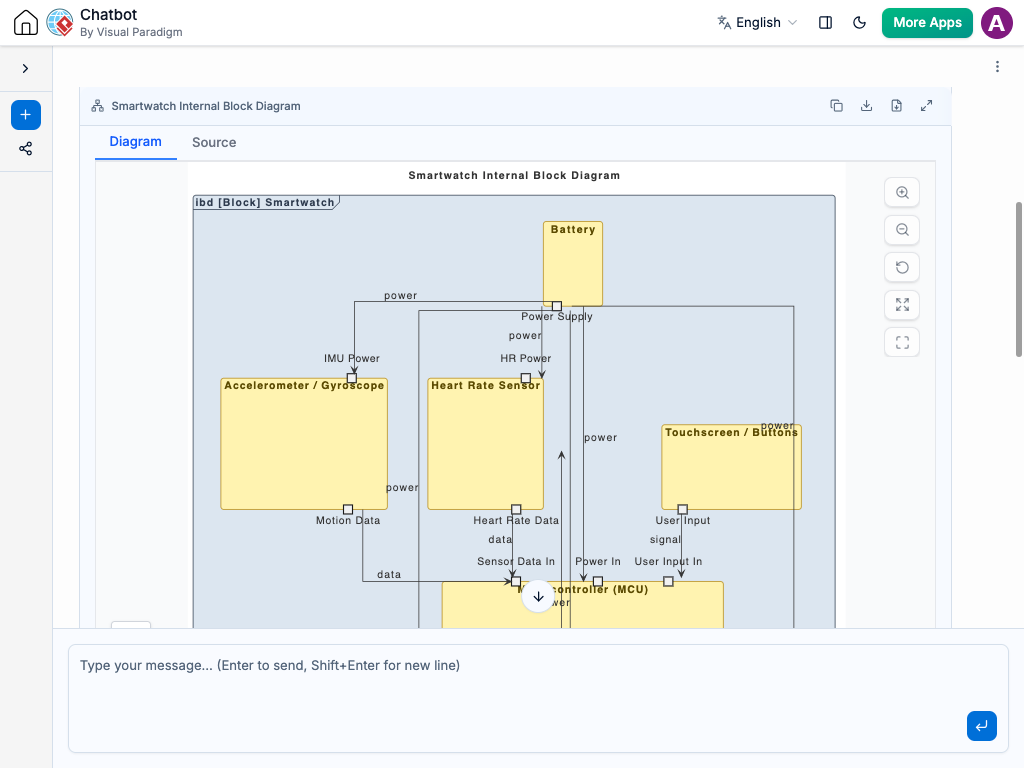The height and width of the screenshot is (768, 1024).
Task: Click the Motion Data port square
Action: (348, 509)
